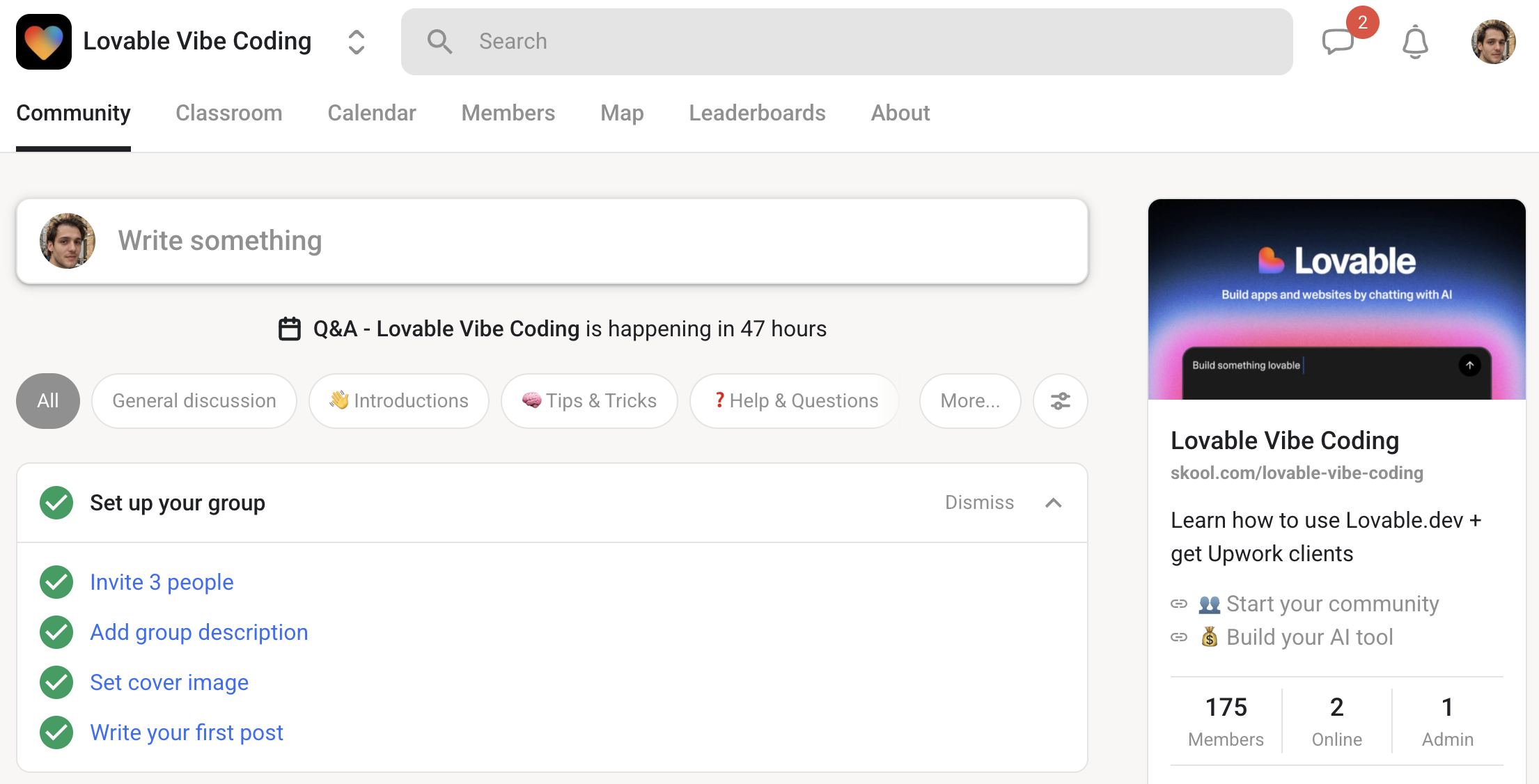Open the filter sliders icon
Viewport: 1539px width, 784px height.
click(1061, 401)
